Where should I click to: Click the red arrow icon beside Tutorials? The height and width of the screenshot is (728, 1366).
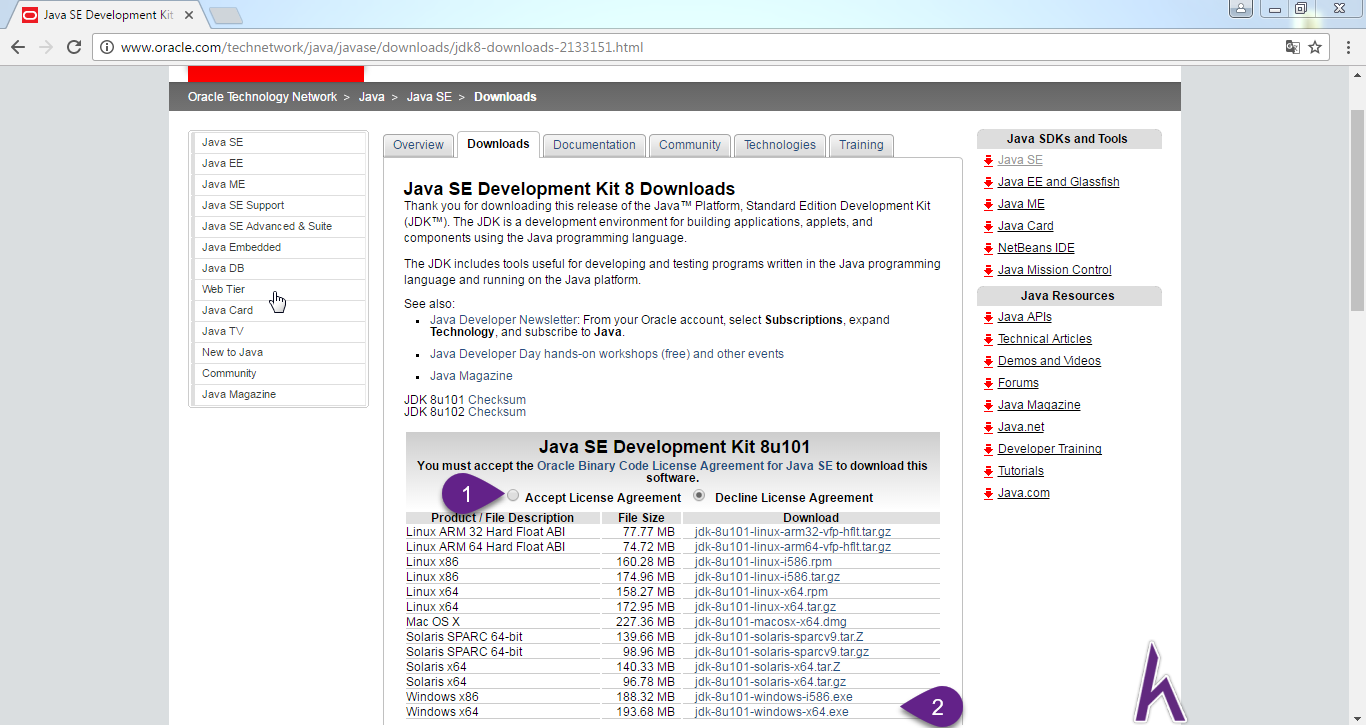pyautogui.click(x=988, y=471)
